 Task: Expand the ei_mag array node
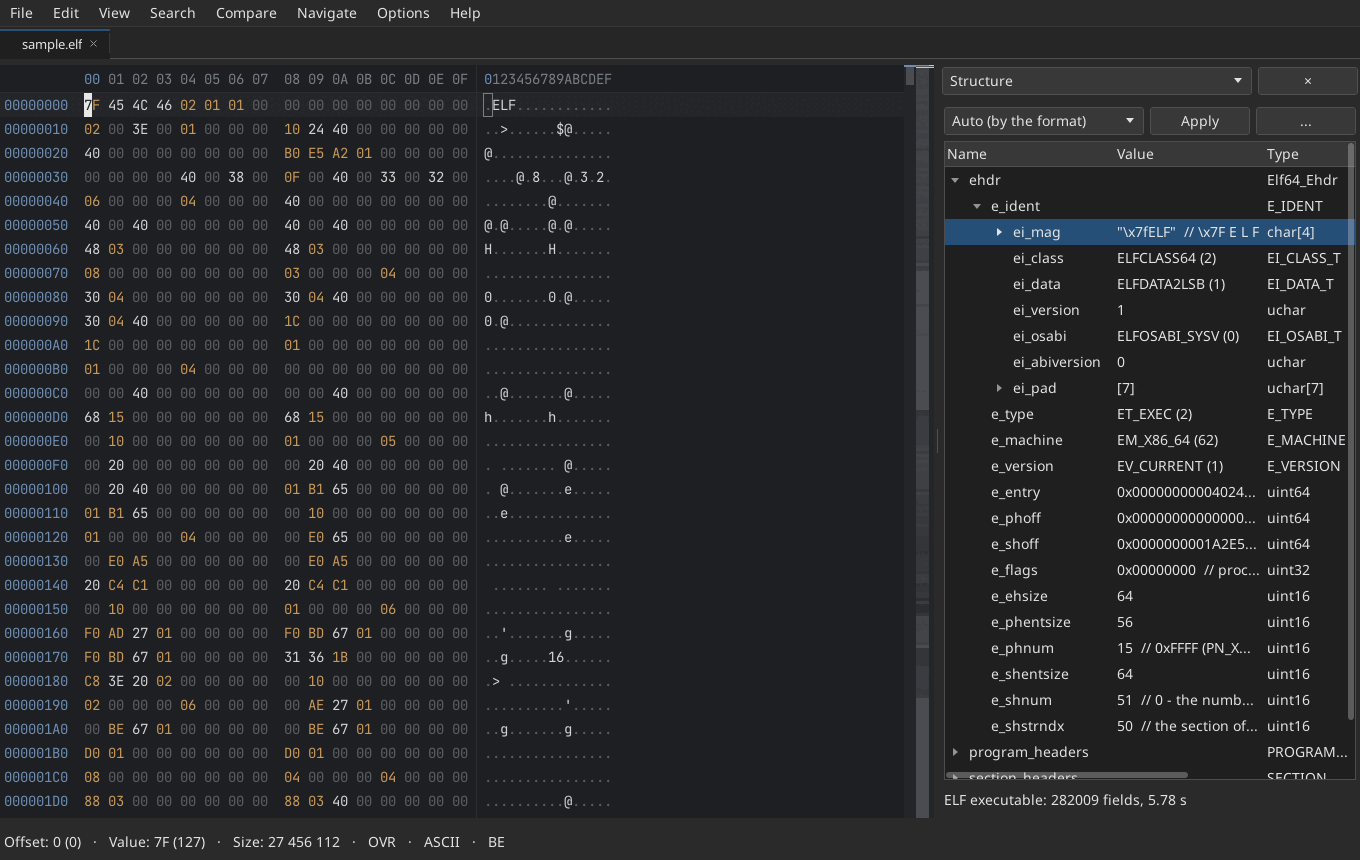(999, 232)
